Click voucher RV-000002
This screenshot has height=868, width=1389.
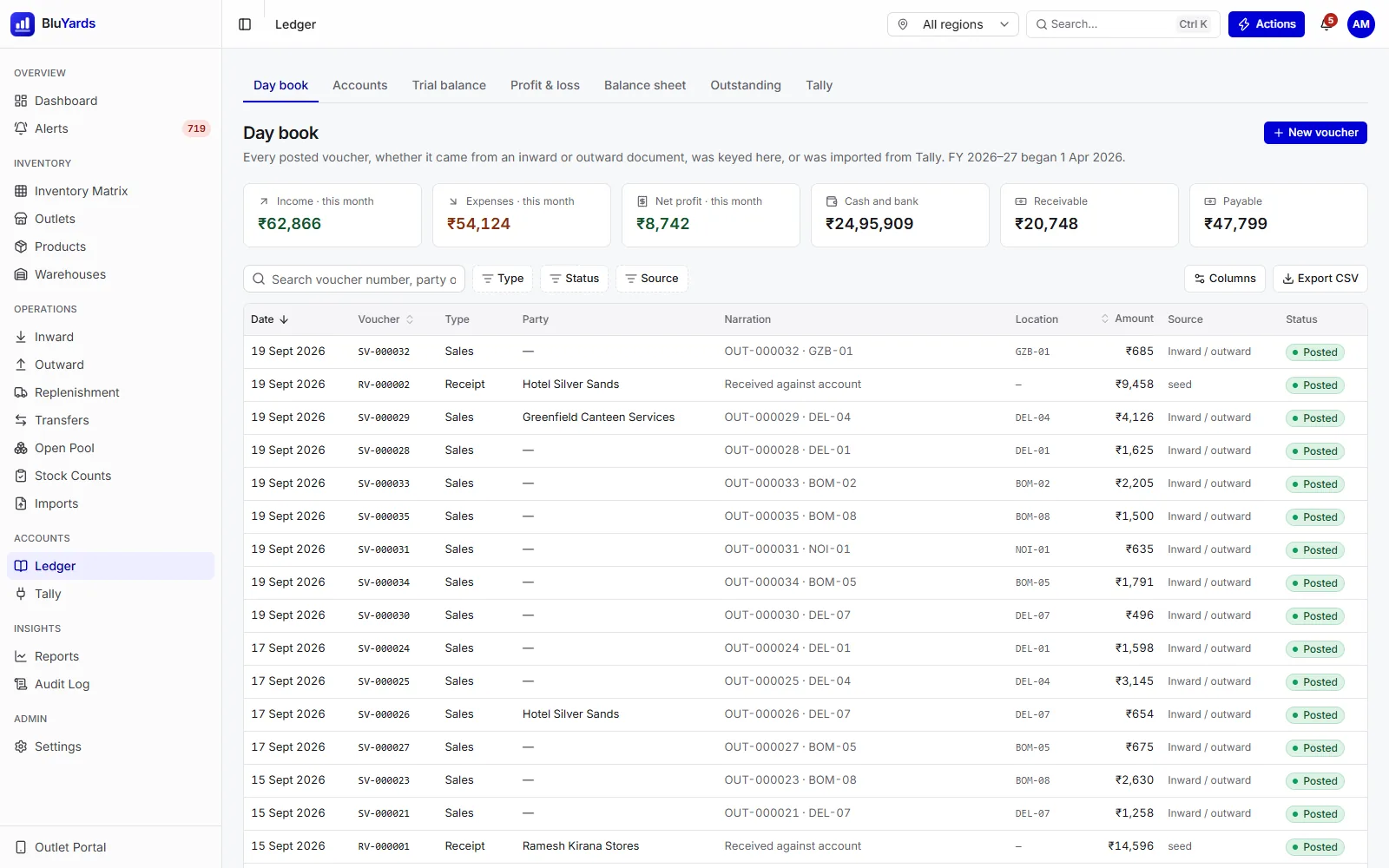(x=384, y=385)
